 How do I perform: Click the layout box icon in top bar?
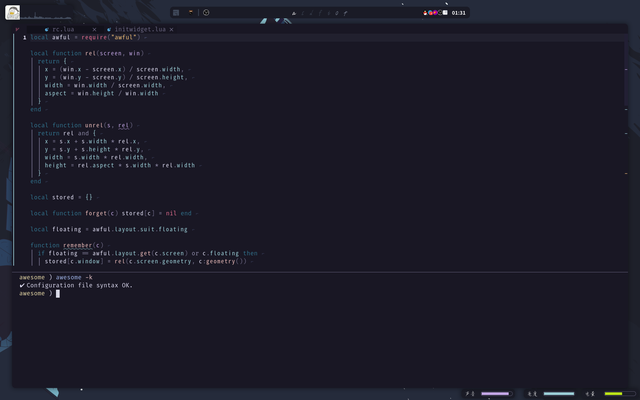tap(176, 13)
